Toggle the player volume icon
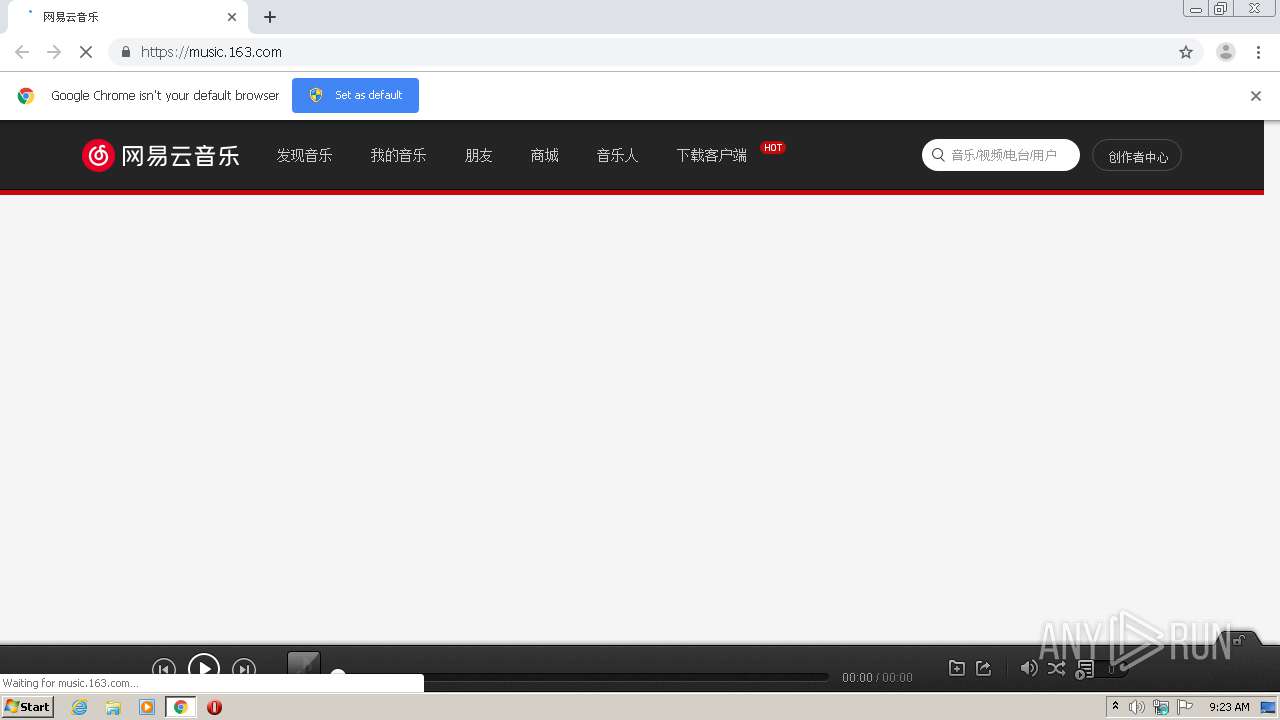This screenshot has width=1280, height=720. [x=1028, y=668]
